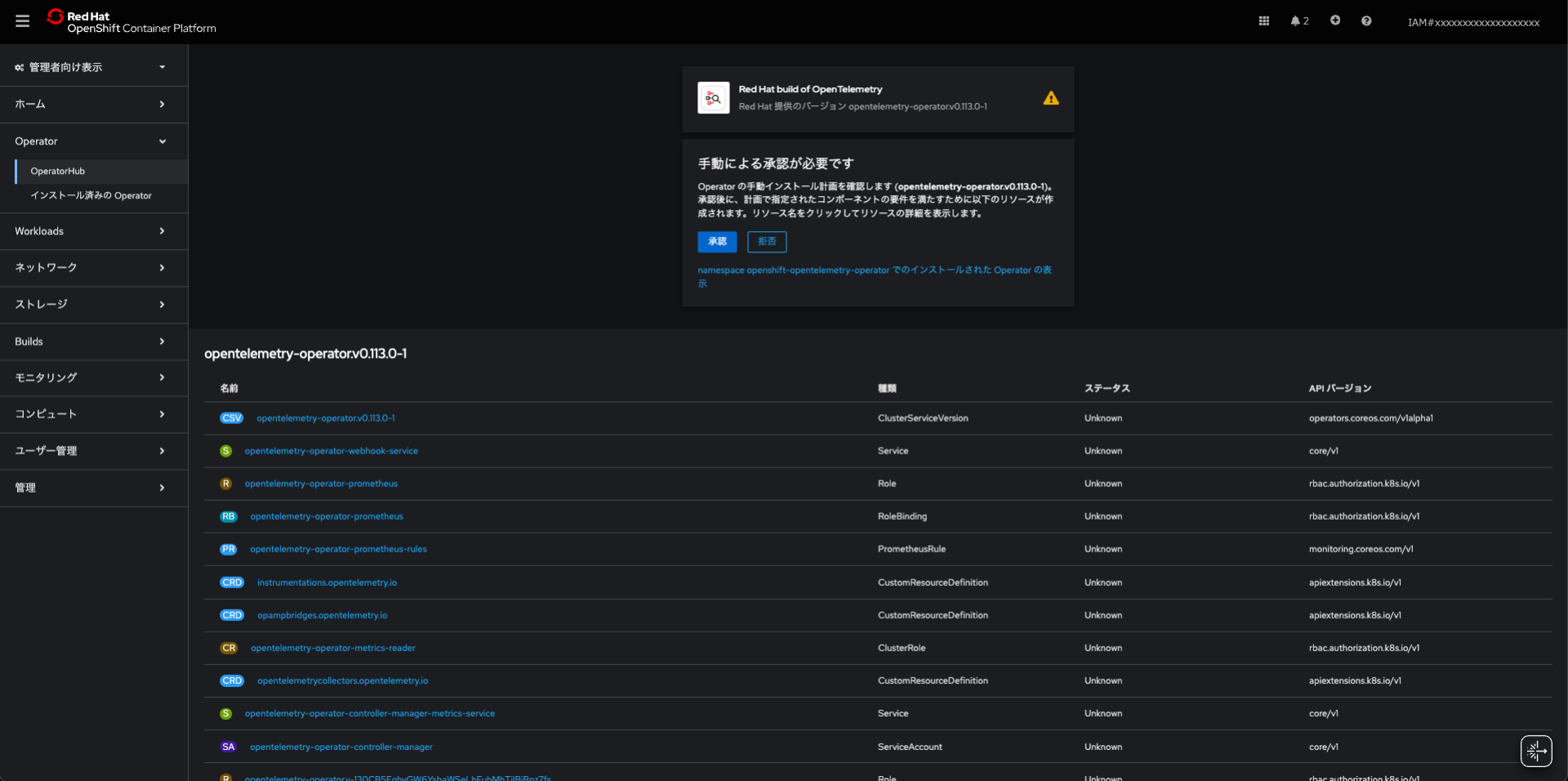This screenshot has height=781, width=1568.
Task: Click the IAM user account name
Action: (x=1473, y=22)
